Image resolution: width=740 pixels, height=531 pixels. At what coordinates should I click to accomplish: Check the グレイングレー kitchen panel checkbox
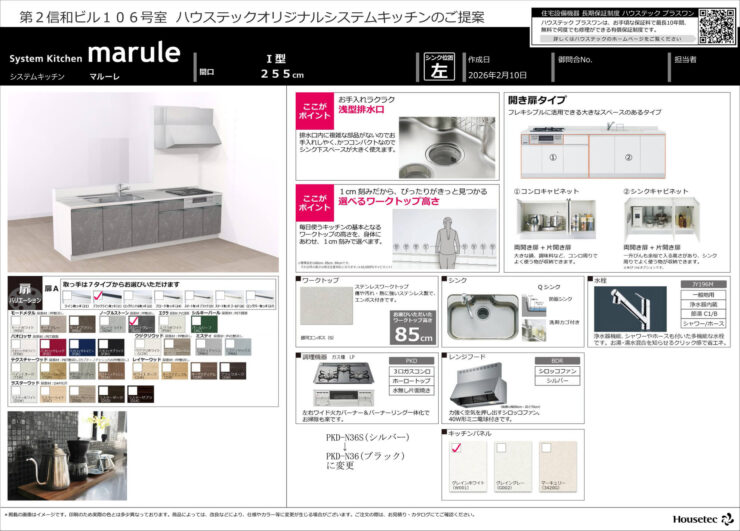point(501,447)
